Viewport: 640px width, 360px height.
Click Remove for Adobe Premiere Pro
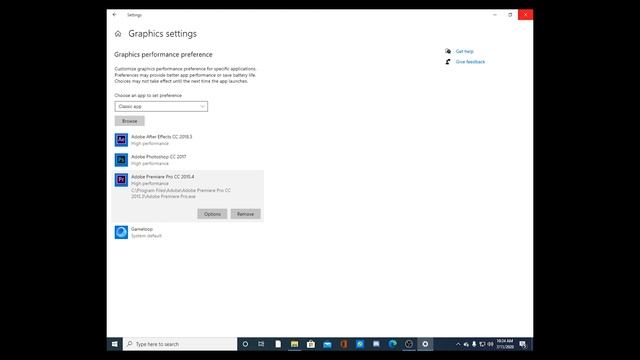coord(245,214)
